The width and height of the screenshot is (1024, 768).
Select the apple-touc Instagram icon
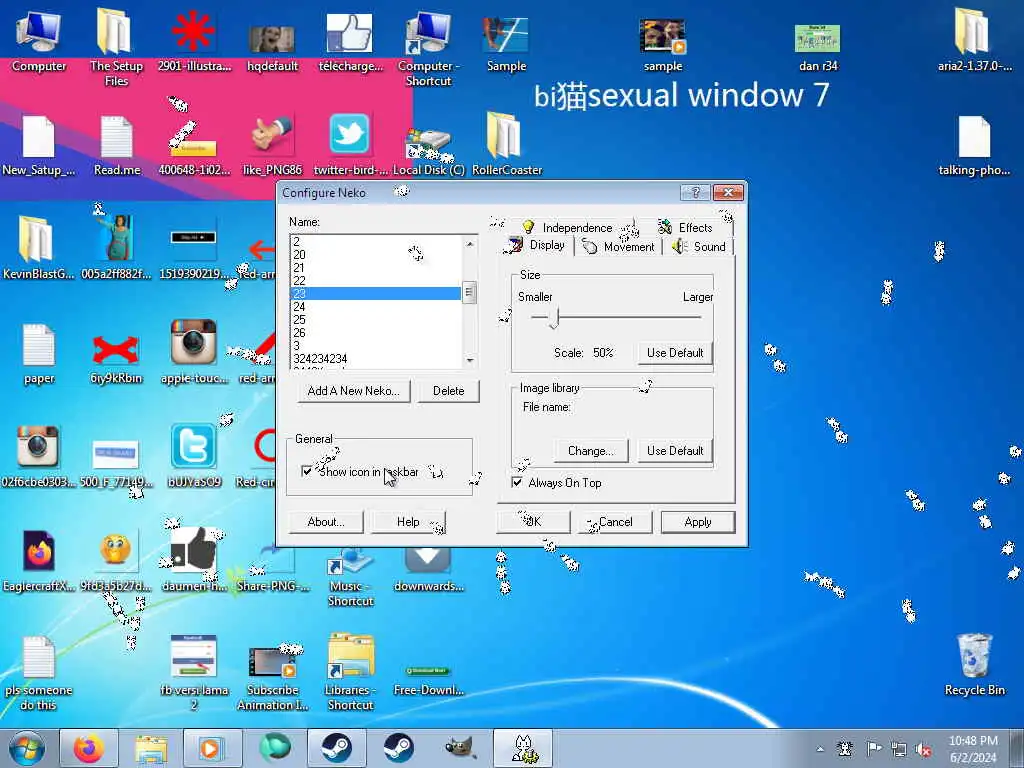(194, 351)
